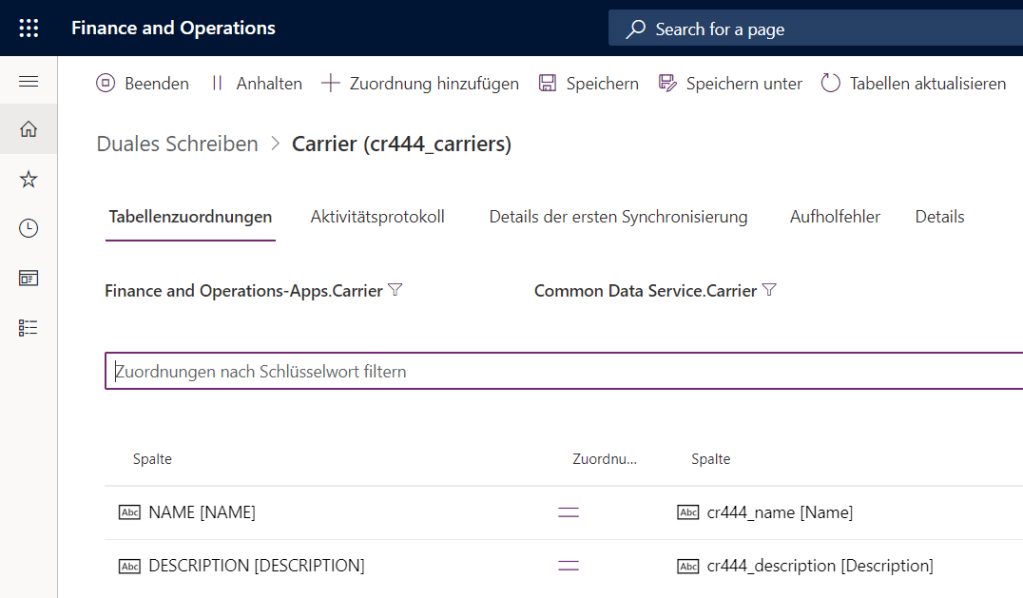Viewport: 1023px width, 598px height.
Task: Open the app launcher waffle icon
Action: tap(29, 29)
